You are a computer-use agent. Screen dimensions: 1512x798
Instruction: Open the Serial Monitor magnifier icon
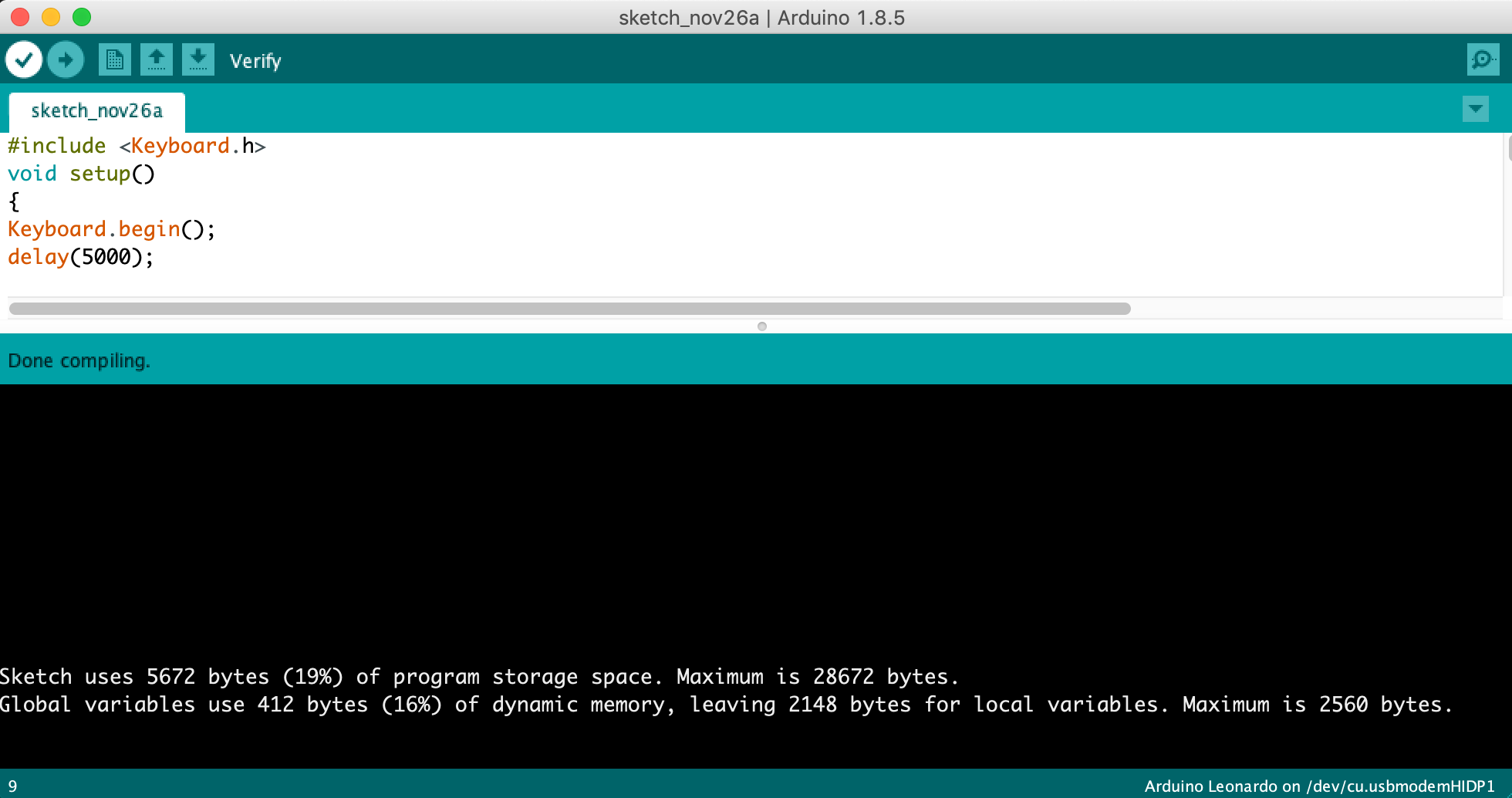[x=1483, y=59]
